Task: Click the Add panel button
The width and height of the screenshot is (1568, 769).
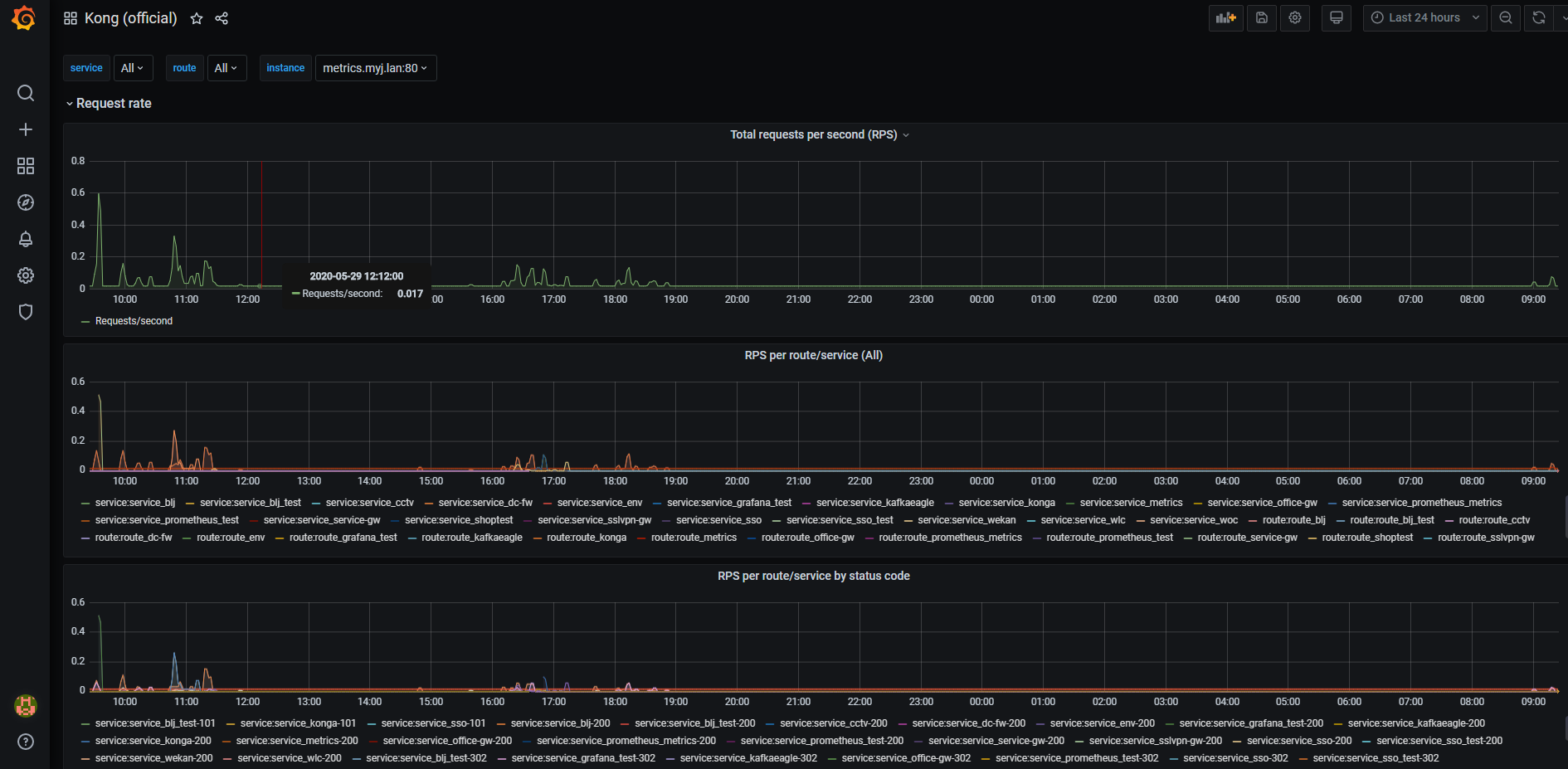Action: coord(1225,17)
